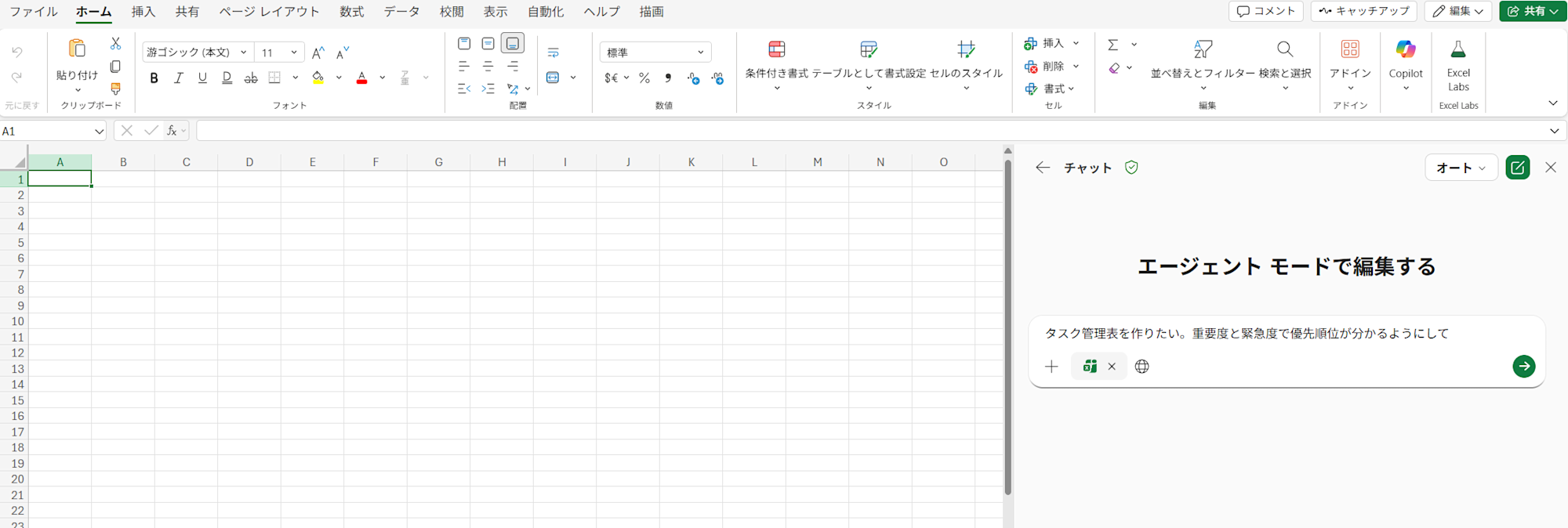Switch to the データ tab
Viewport: 1568px width, 528px height.
[401, 12]
